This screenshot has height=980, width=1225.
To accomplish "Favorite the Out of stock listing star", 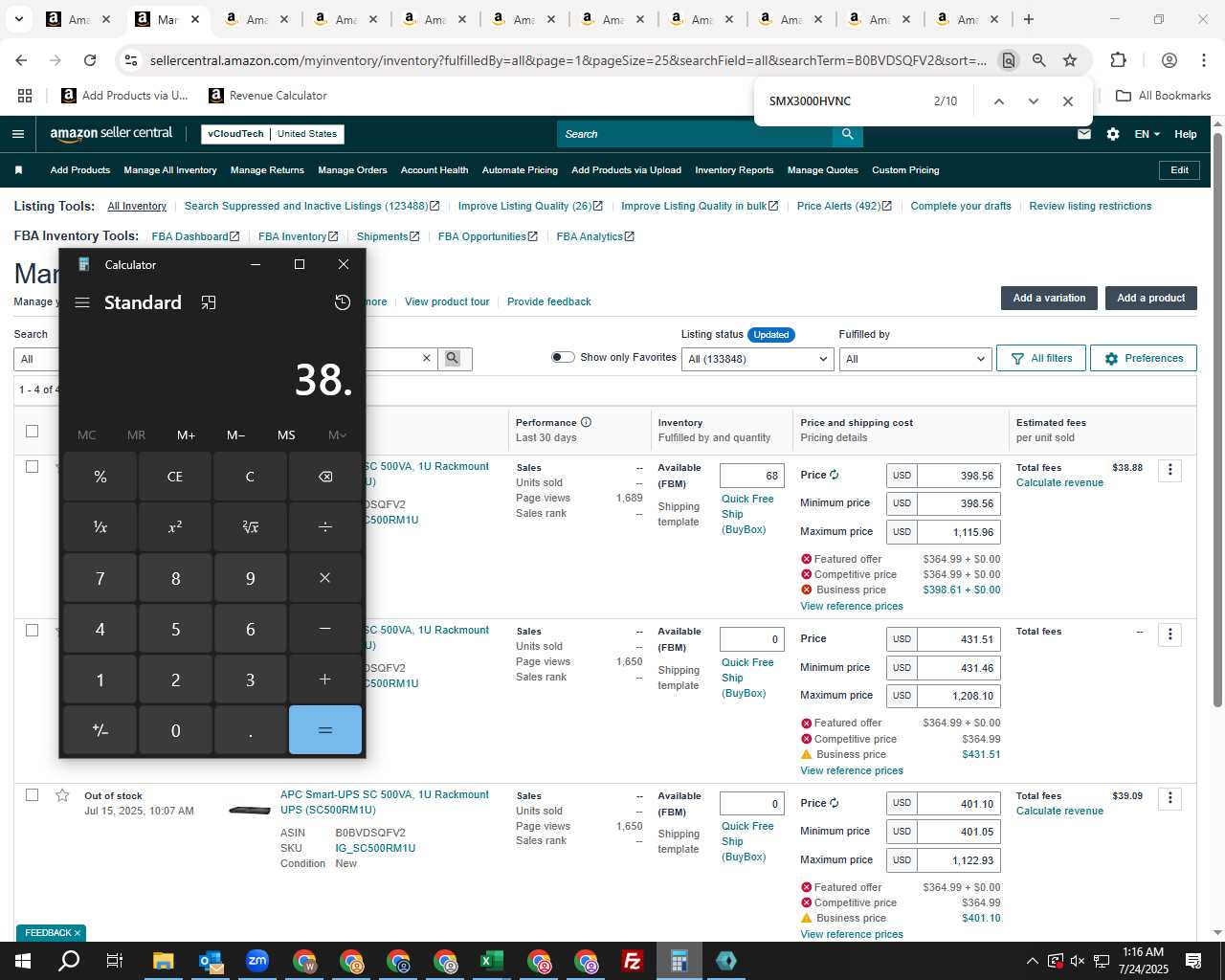I will click(62, 795).
